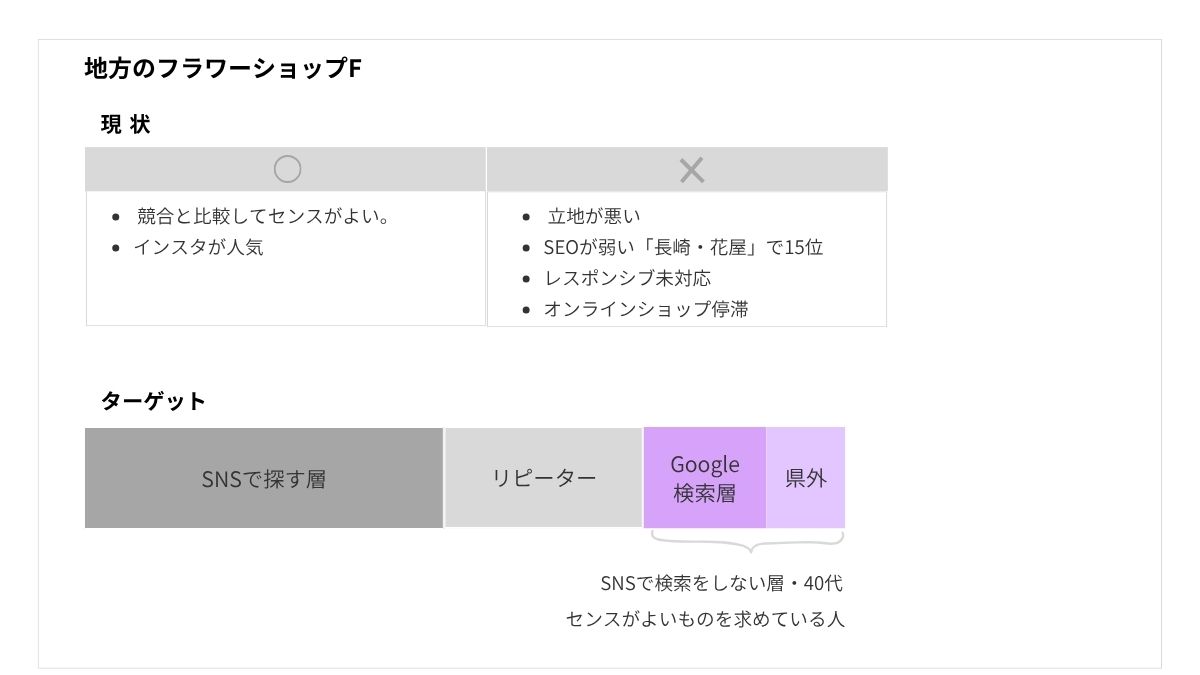This screenshot has height=675, width=1200.
Task: Click the bullet 競合と比較してセンスがよい。
Action: pos(263,216)
